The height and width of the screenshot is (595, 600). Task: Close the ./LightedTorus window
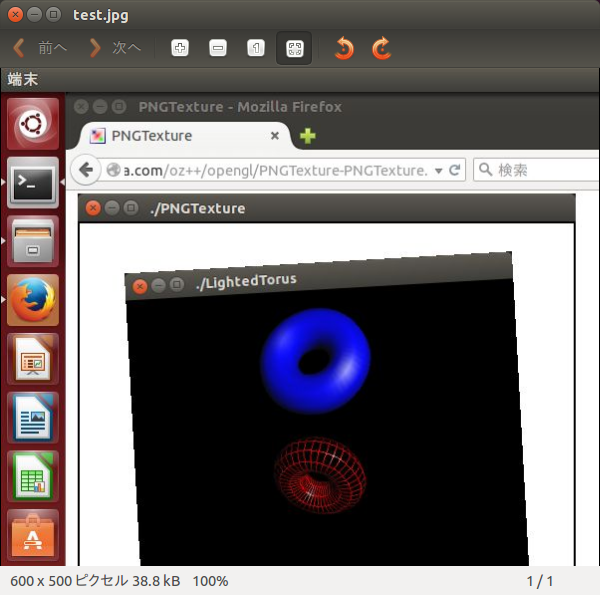point(140,286)
